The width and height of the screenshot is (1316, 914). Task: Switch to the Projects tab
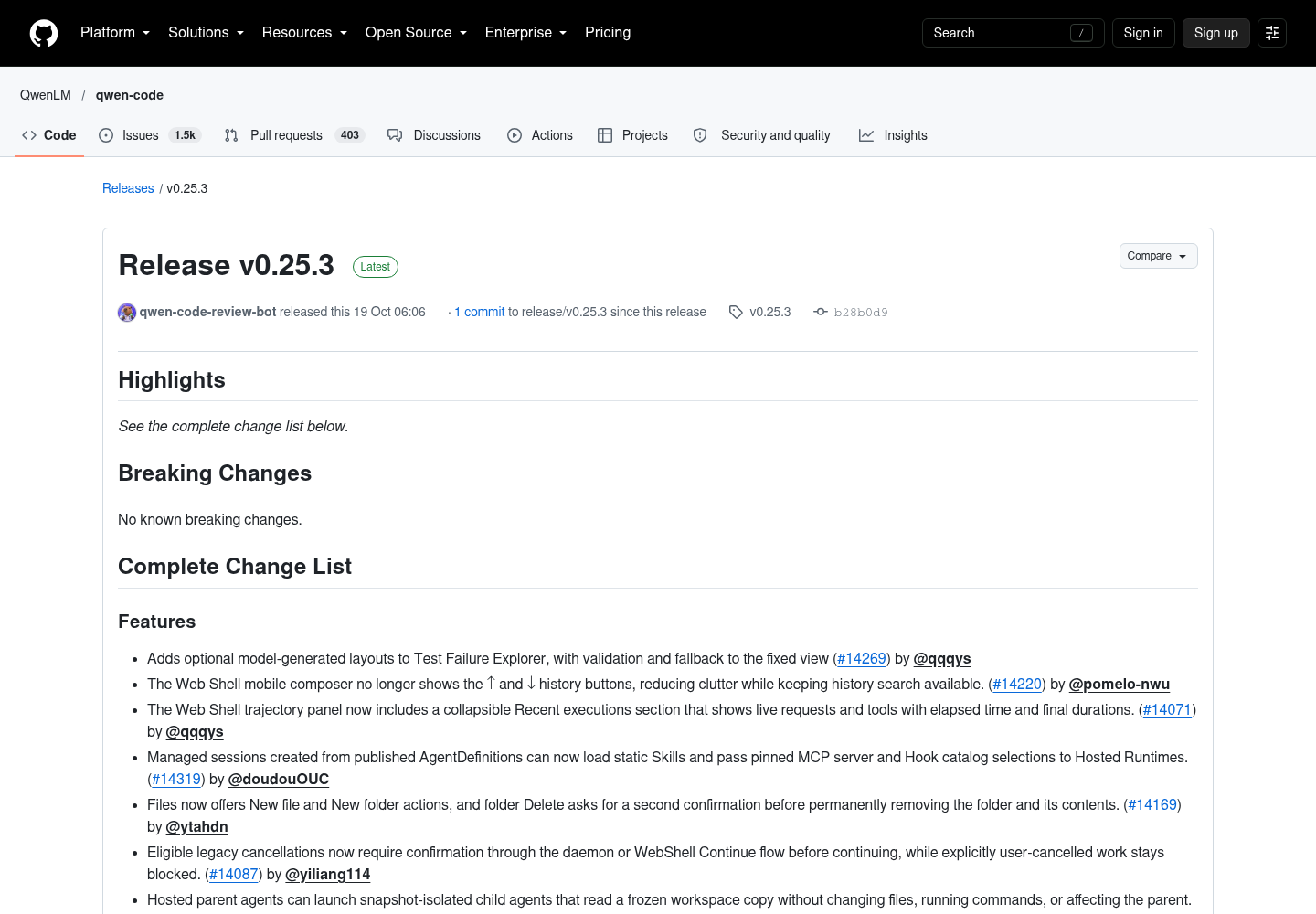click(x=632, y=135)
